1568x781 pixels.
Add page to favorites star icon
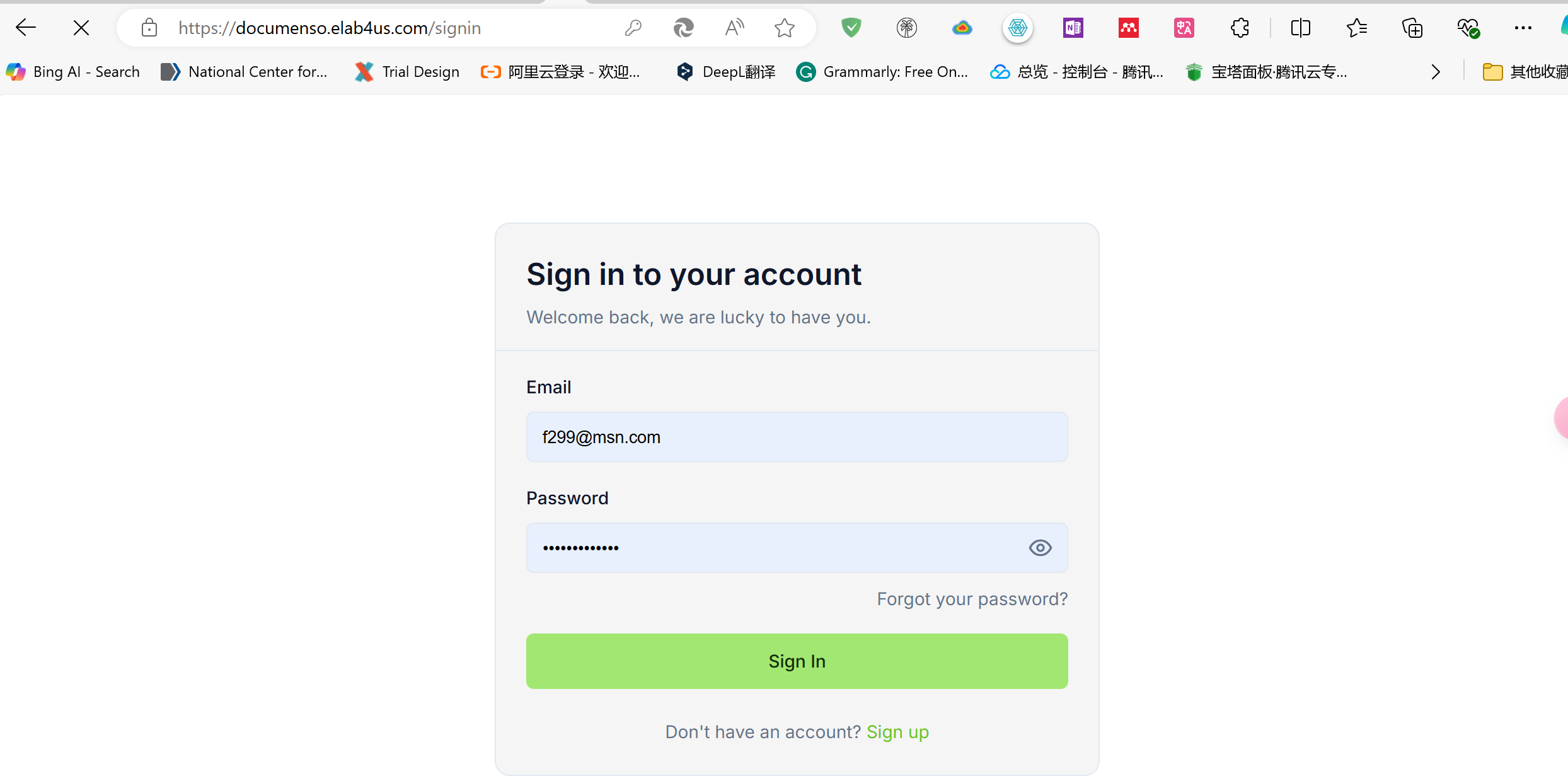pos(785,28)
